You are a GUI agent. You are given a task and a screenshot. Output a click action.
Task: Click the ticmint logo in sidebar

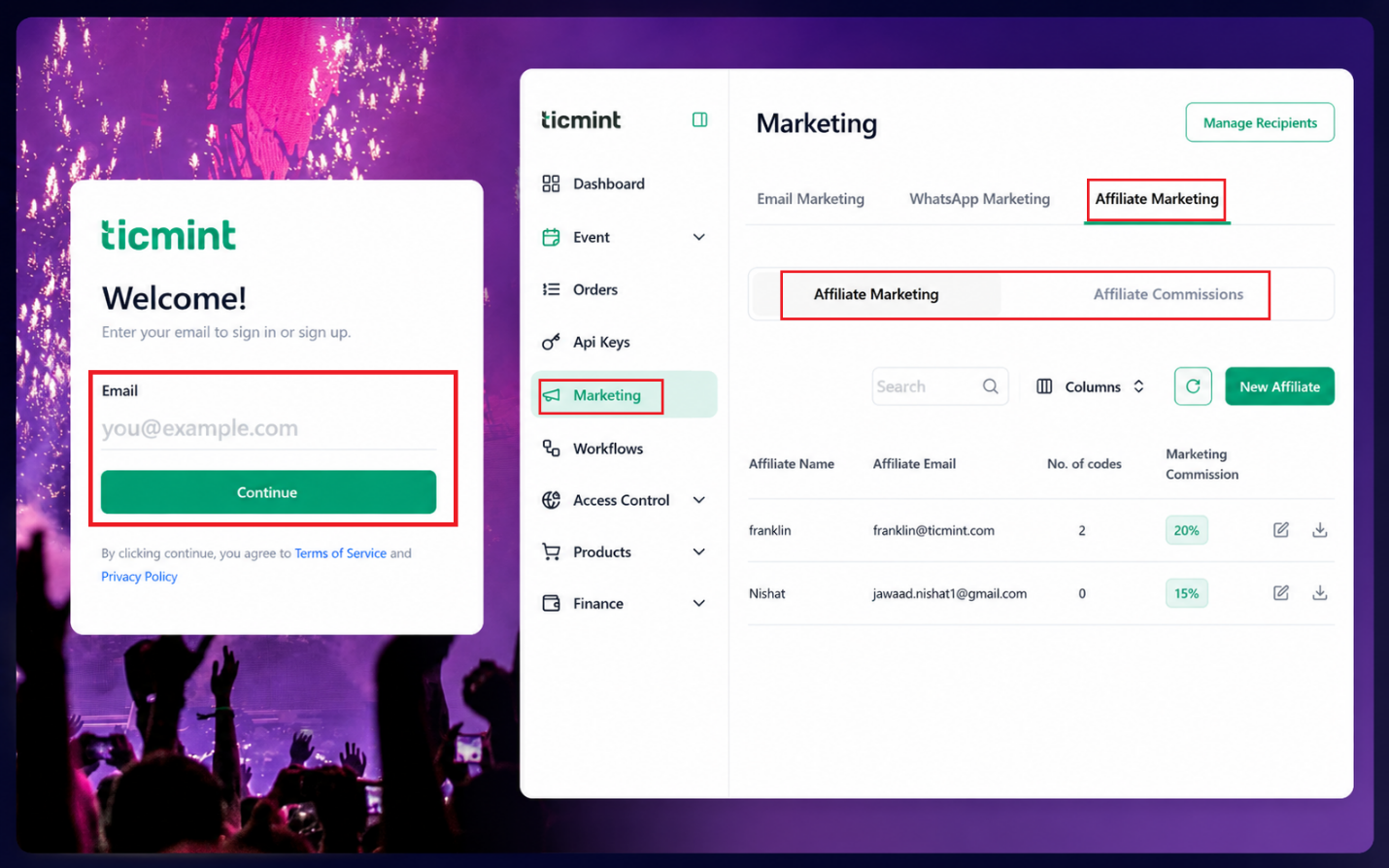[x=581, y=119]
